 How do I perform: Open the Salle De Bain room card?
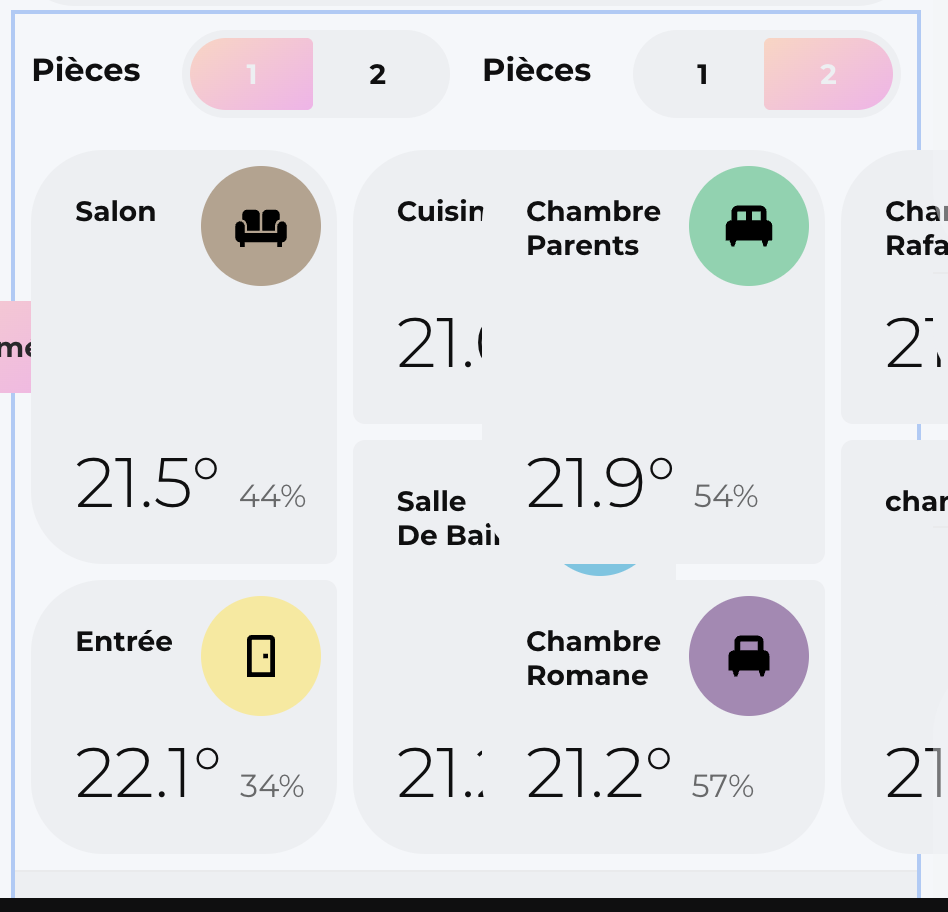click(432, 518)
